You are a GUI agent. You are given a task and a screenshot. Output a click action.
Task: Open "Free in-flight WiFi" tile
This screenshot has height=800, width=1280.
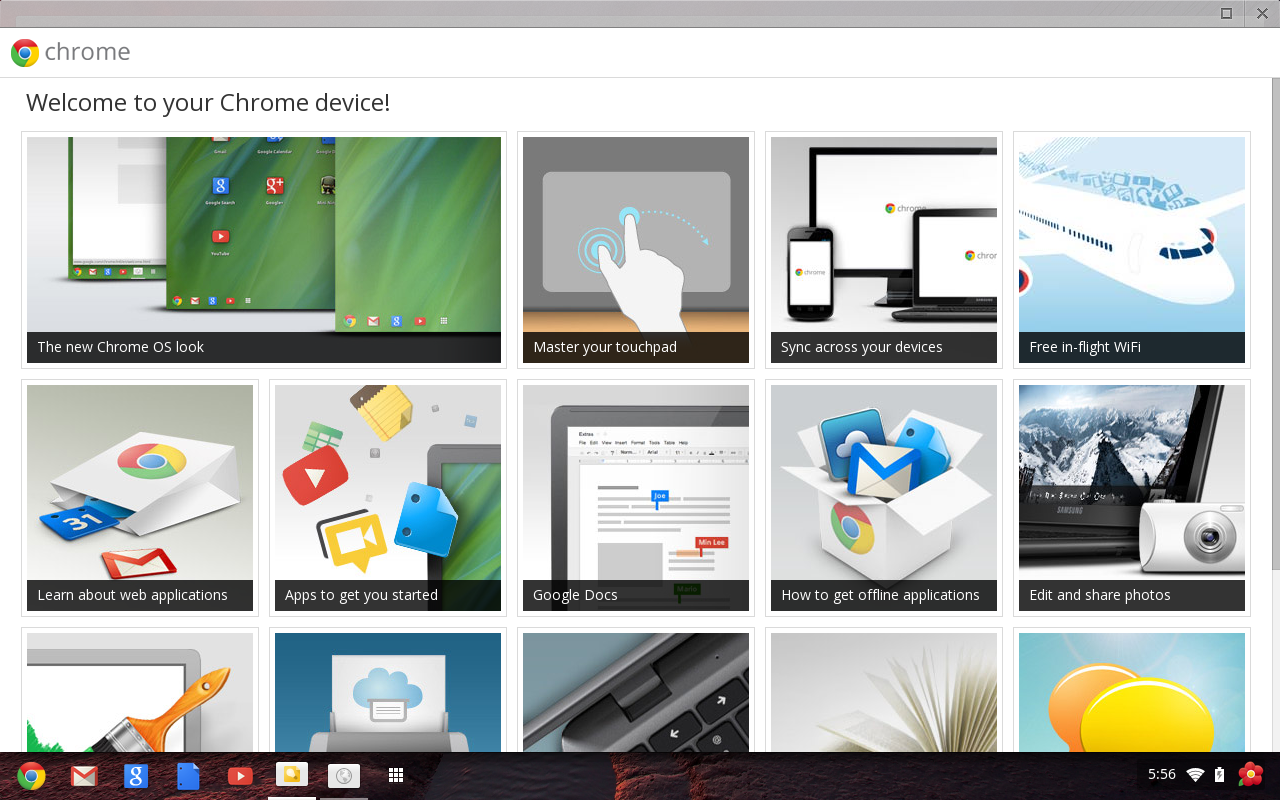[1132, 249]
